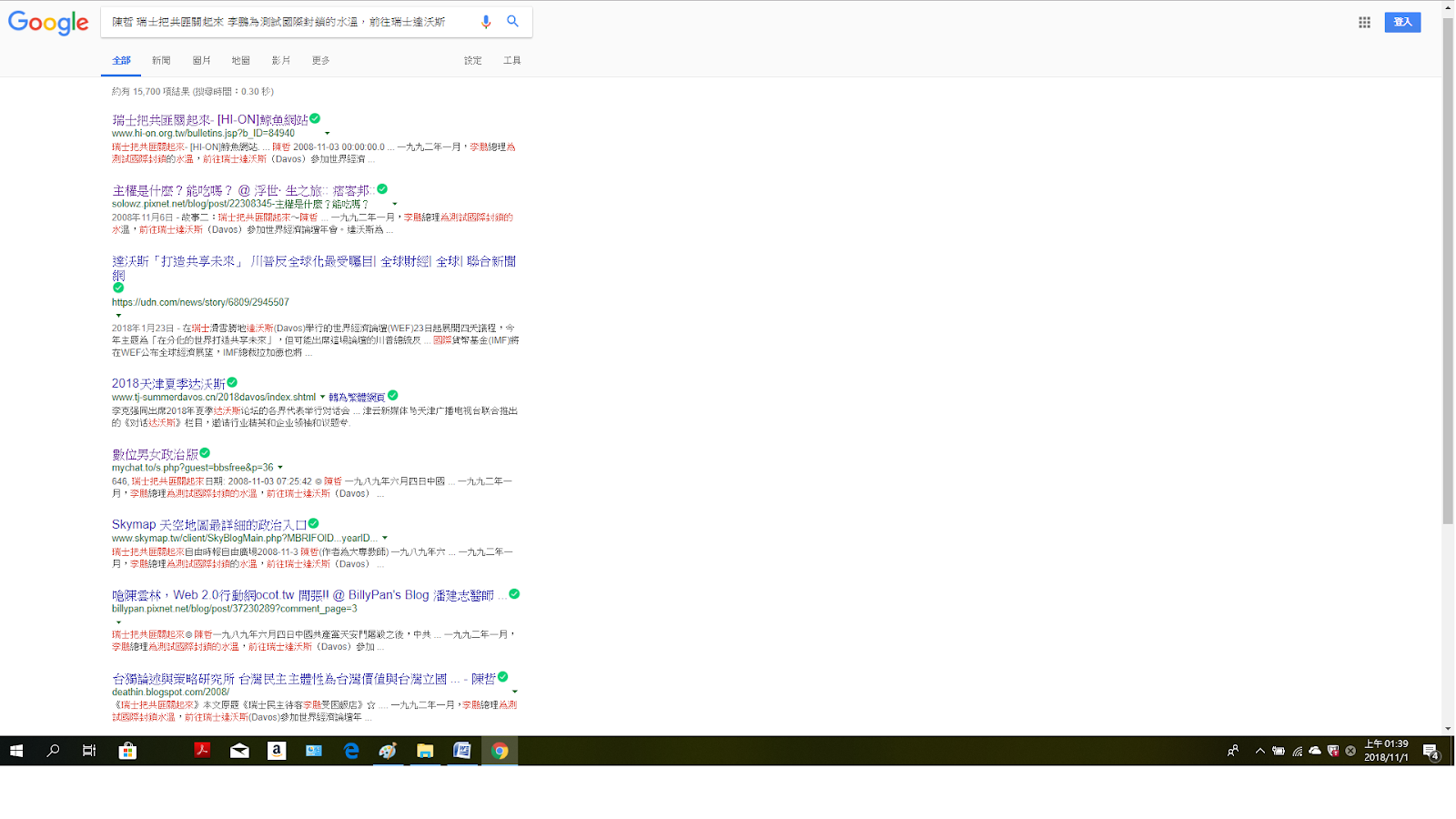
Task: Open security shield tray icon
Action: [1333, 751]
